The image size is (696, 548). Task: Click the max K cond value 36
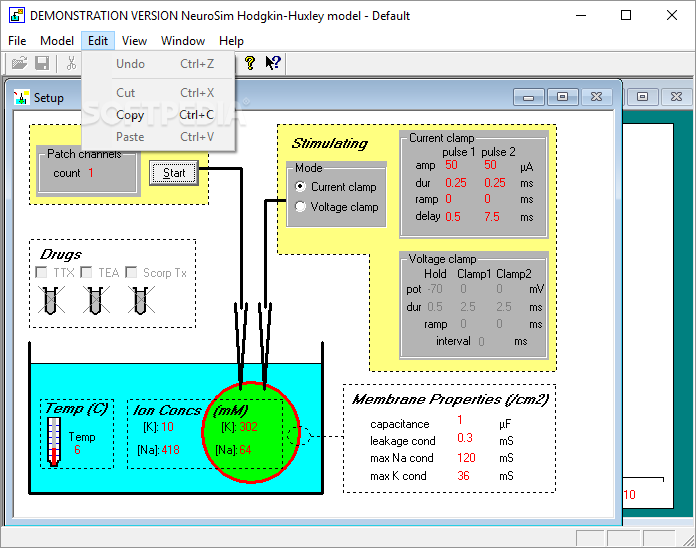(463, 476)
